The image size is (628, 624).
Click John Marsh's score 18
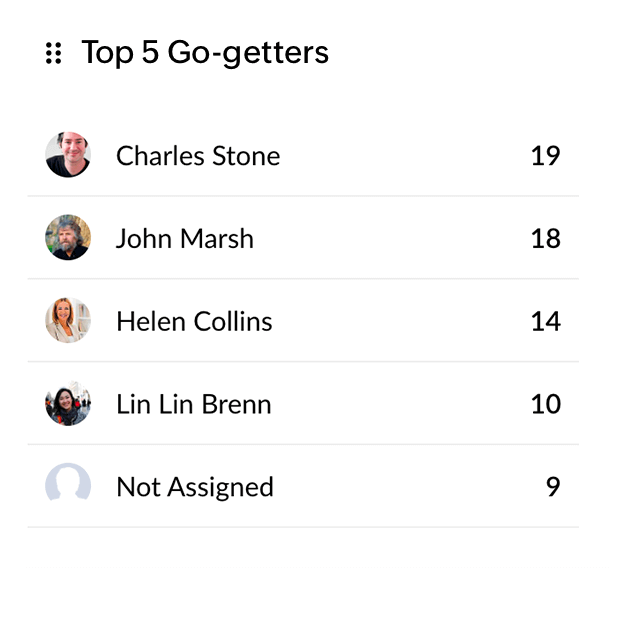pyautogui.click(x=545, y=238)
